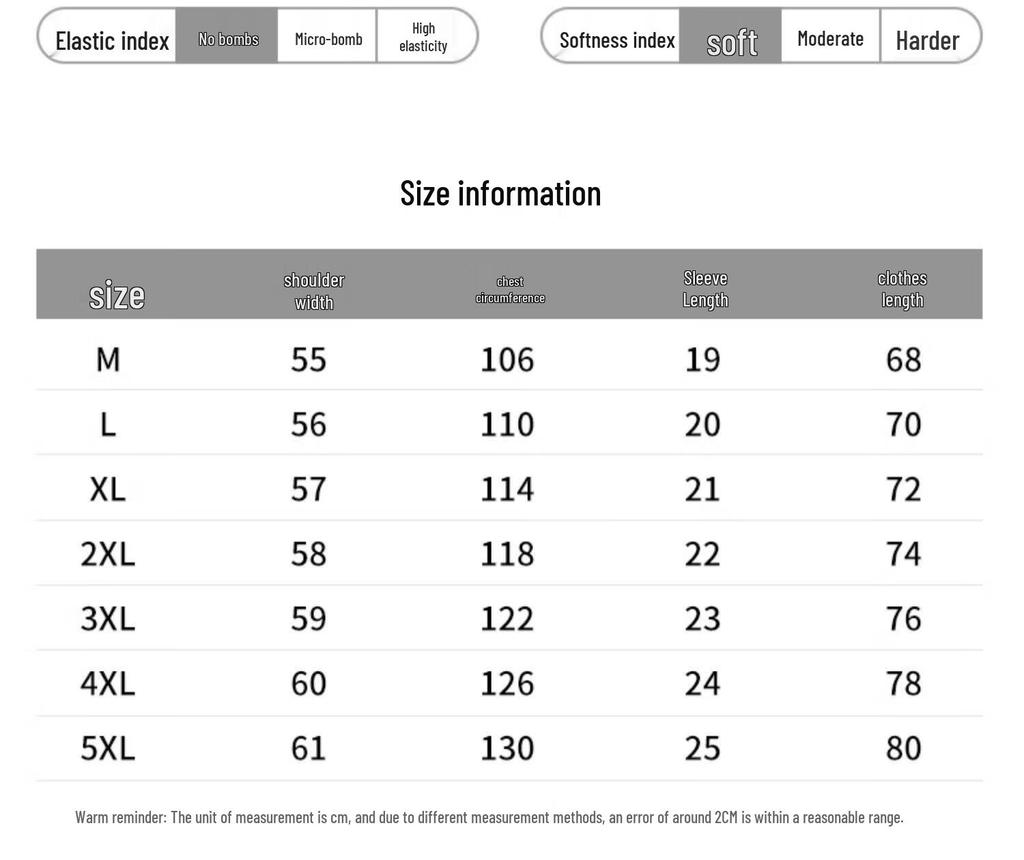Select the 5XL size row label
This screenshot has height=860, width=1024.
tap(108, 748)
